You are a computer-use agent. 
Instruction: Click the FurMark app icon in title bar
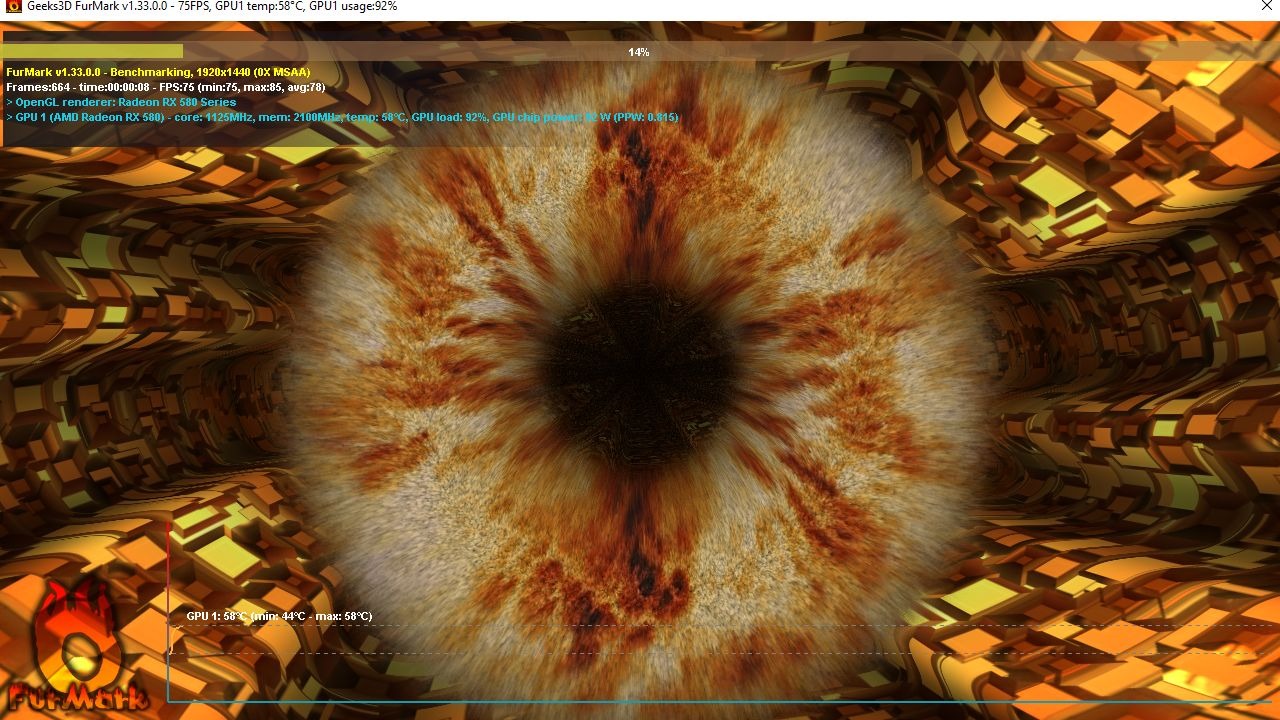pyautogui.click(x=13, y=7)
